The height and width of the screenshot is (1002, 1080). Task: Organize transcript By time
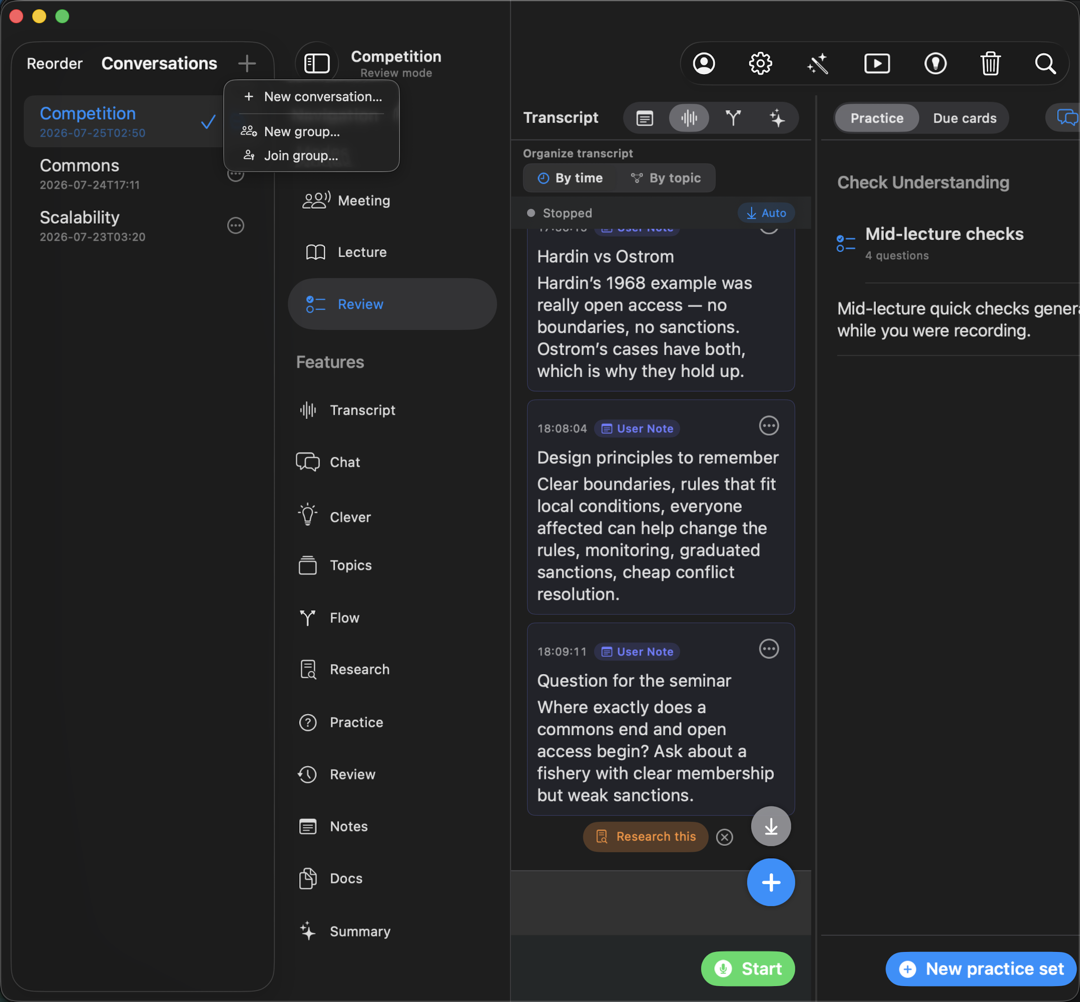[570, 178]
